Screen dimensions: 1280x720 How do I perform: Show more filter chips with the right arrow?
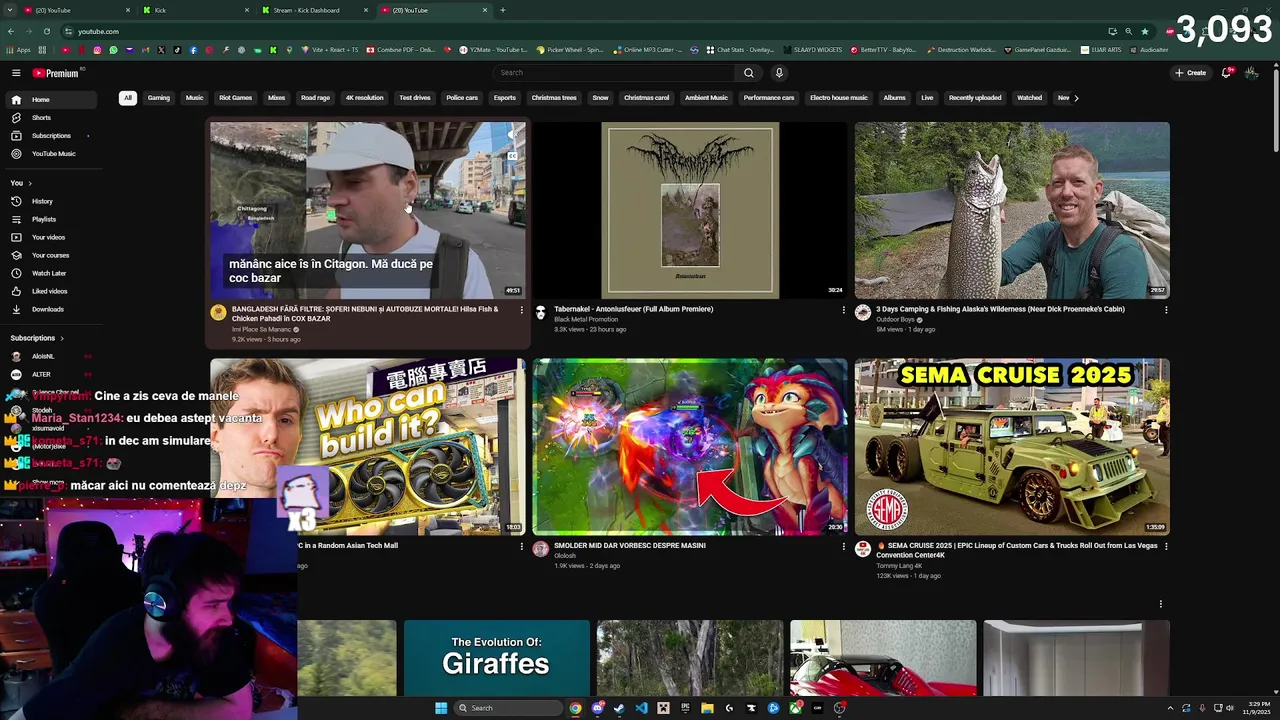pos(1076,98)
